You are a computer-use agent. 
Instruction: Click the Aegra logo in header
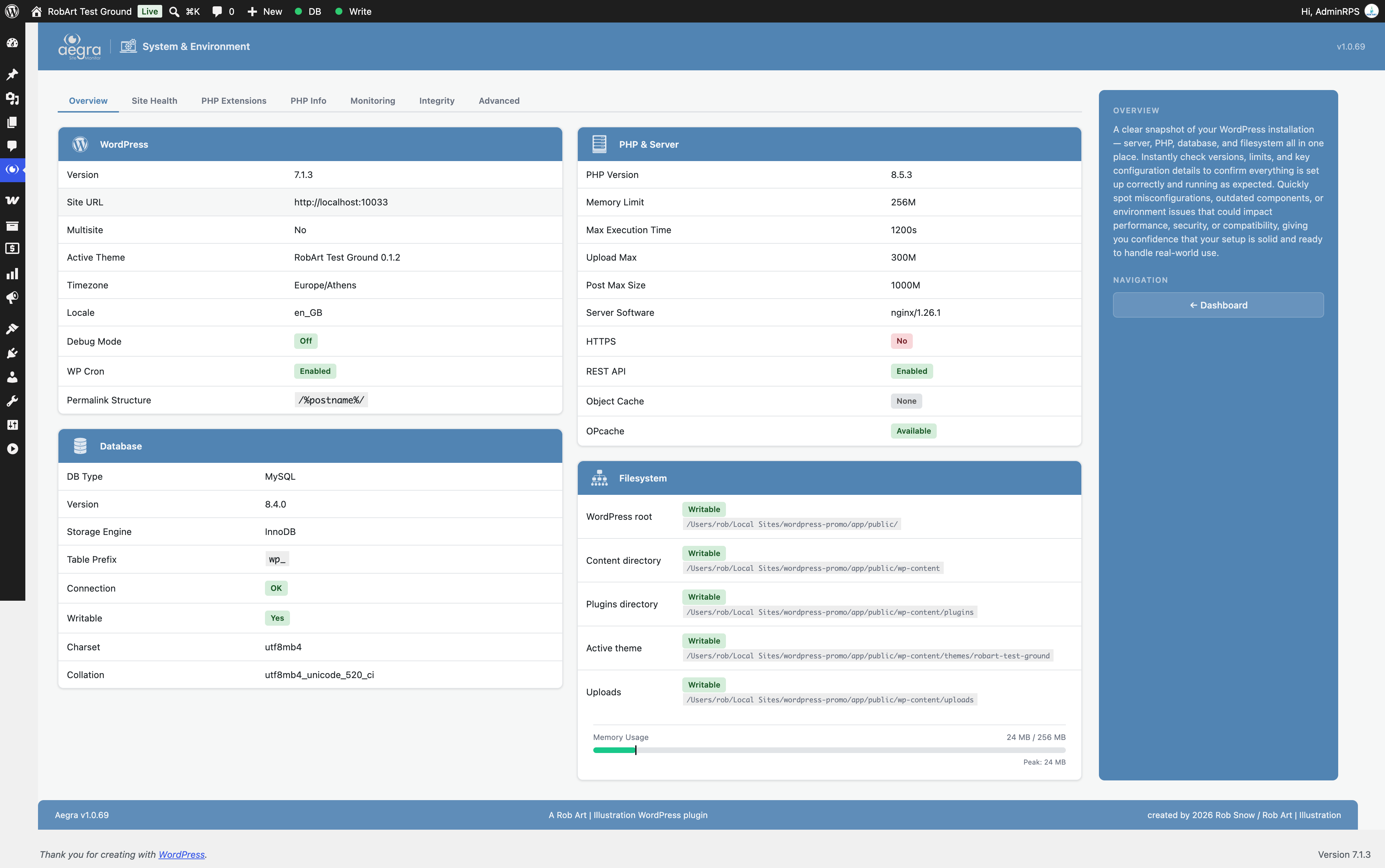click(79, 46)
